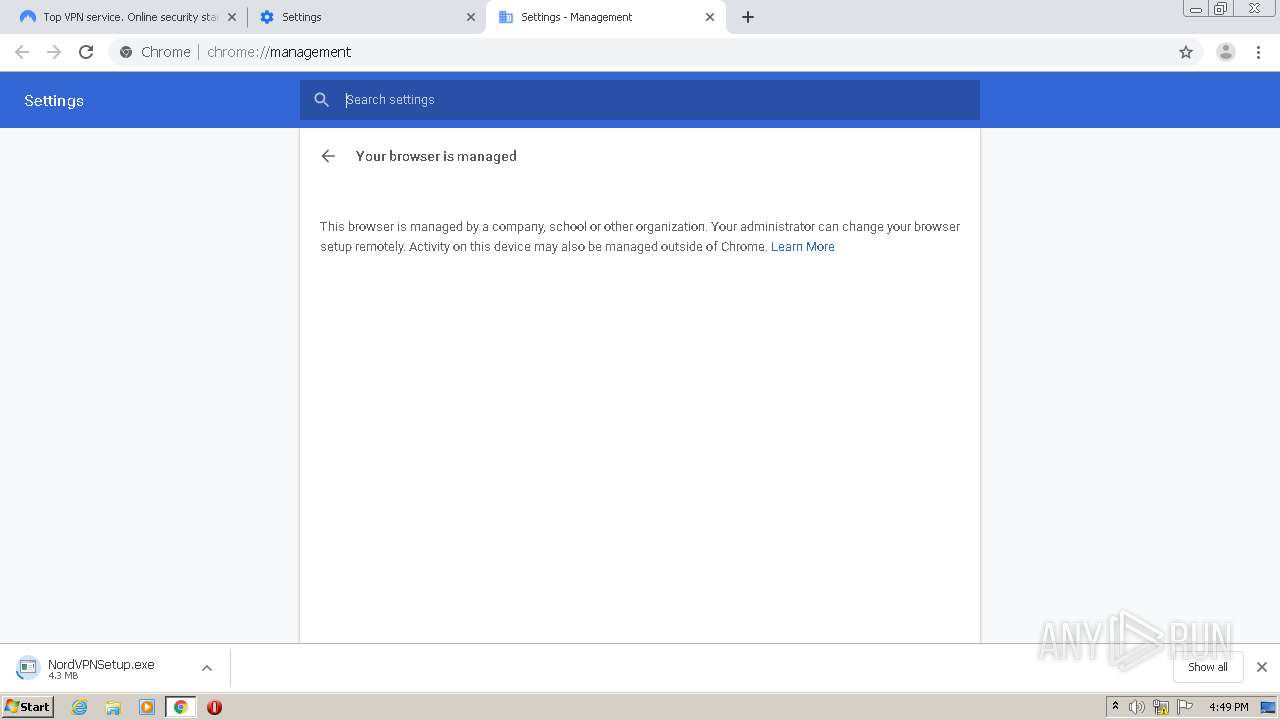Click the Chrome site info icon in address bar
The image size is (1280, 720).
126,52
